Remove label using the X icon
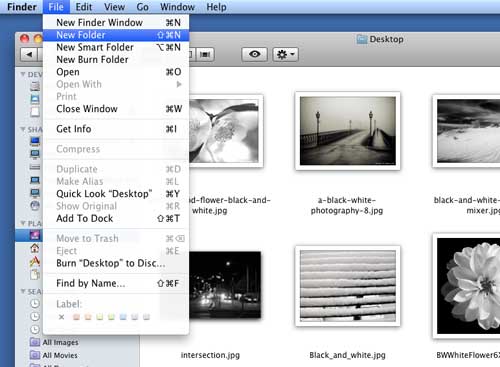 [61, 317]
